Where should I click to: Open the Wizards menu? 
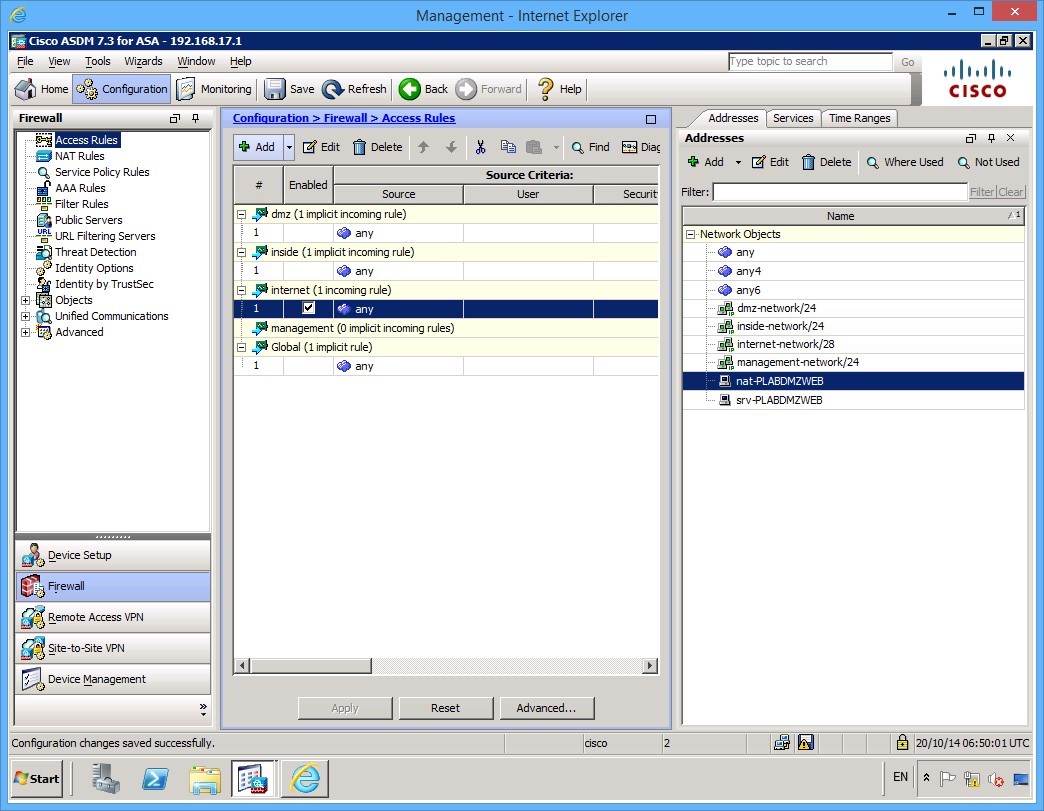click(x=143, y=61)
